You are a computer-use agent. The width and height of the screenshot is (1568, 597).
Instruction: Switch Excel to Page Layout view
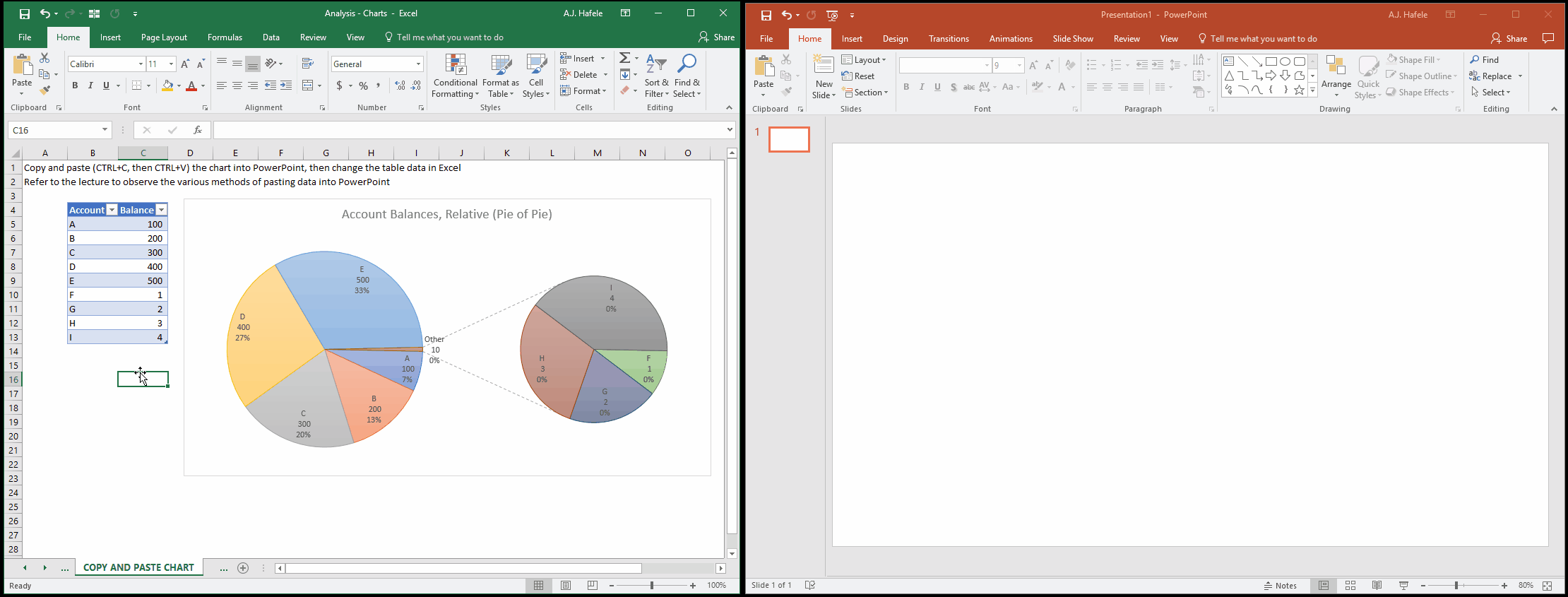pos(566,586)
